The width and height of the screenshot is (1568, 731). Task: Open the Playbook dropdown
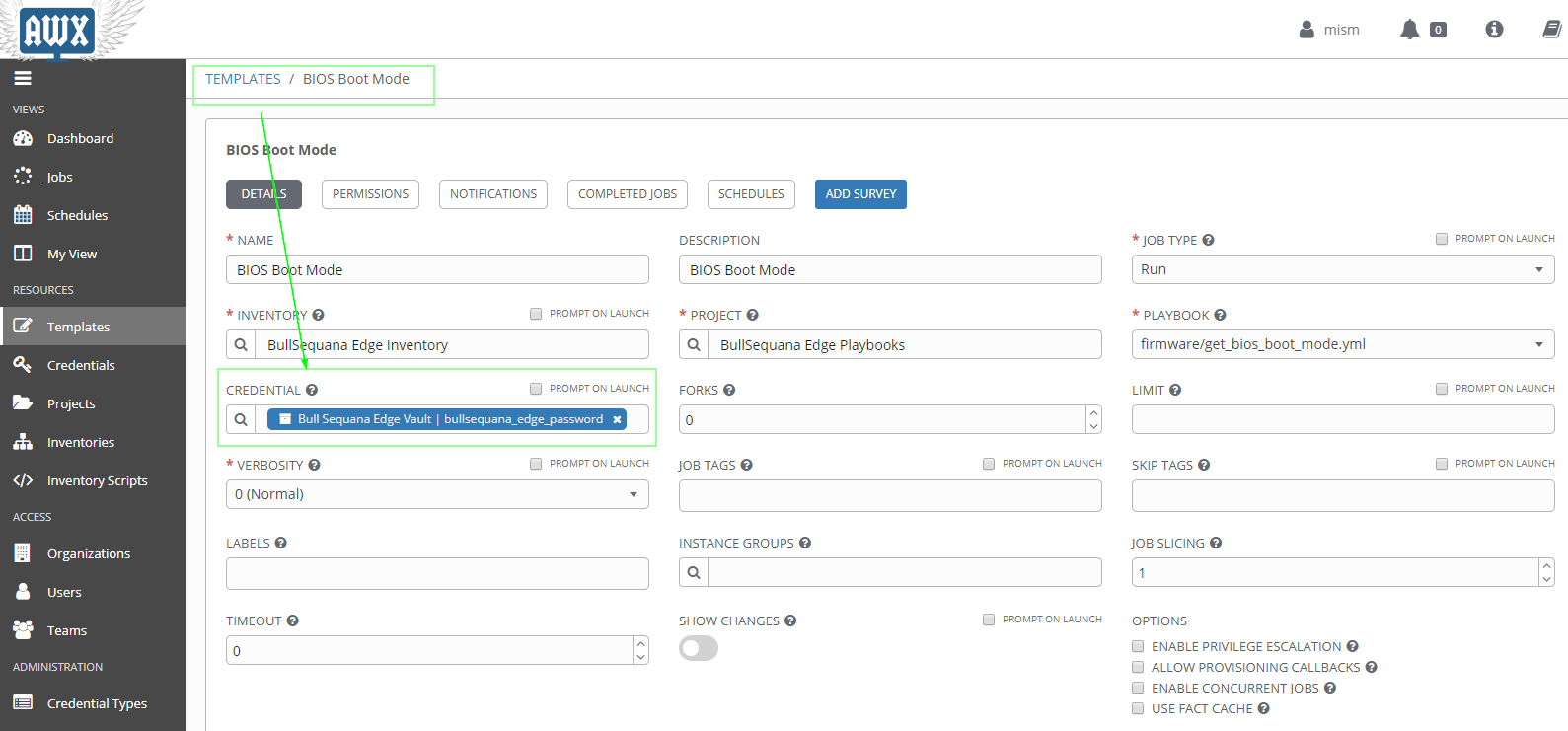point(1343,344)
